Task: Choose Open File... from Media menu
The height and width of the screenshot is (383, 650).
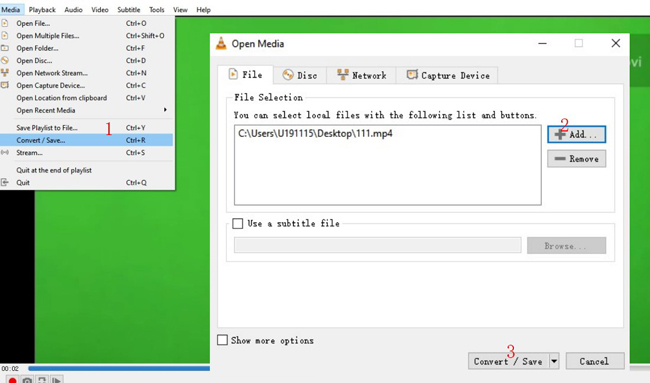Action: (x=86, y=23)
